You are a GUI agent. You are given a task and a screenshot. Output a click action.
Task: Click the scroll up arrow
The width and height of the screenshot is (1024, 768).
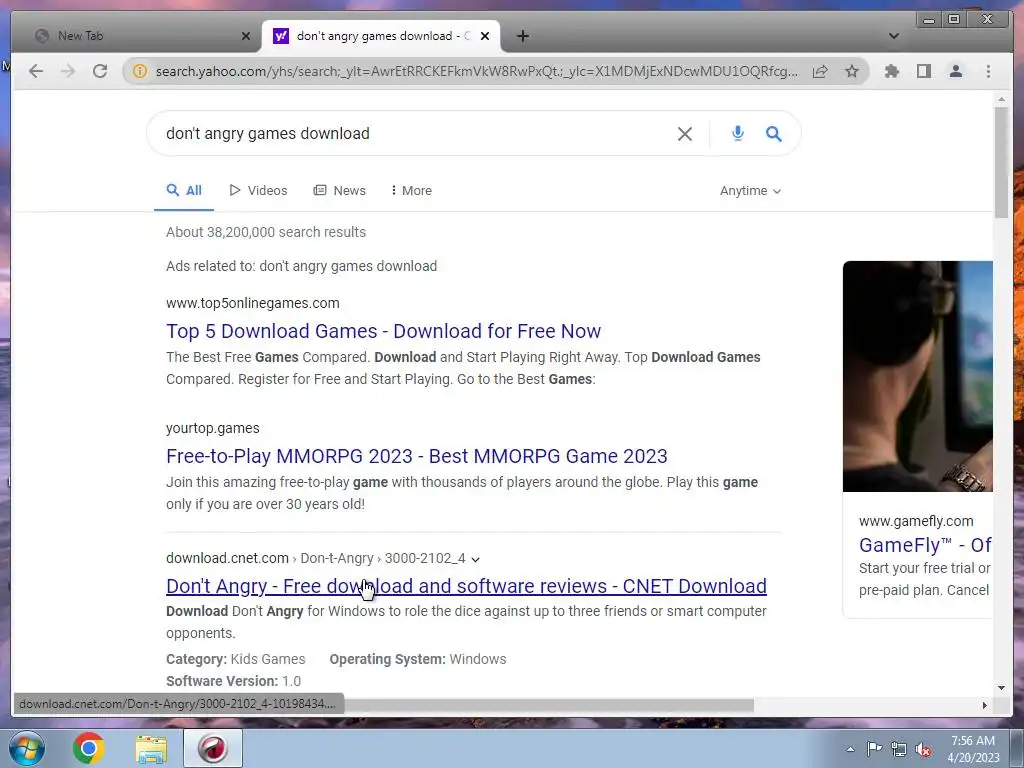coord(1001,100)
